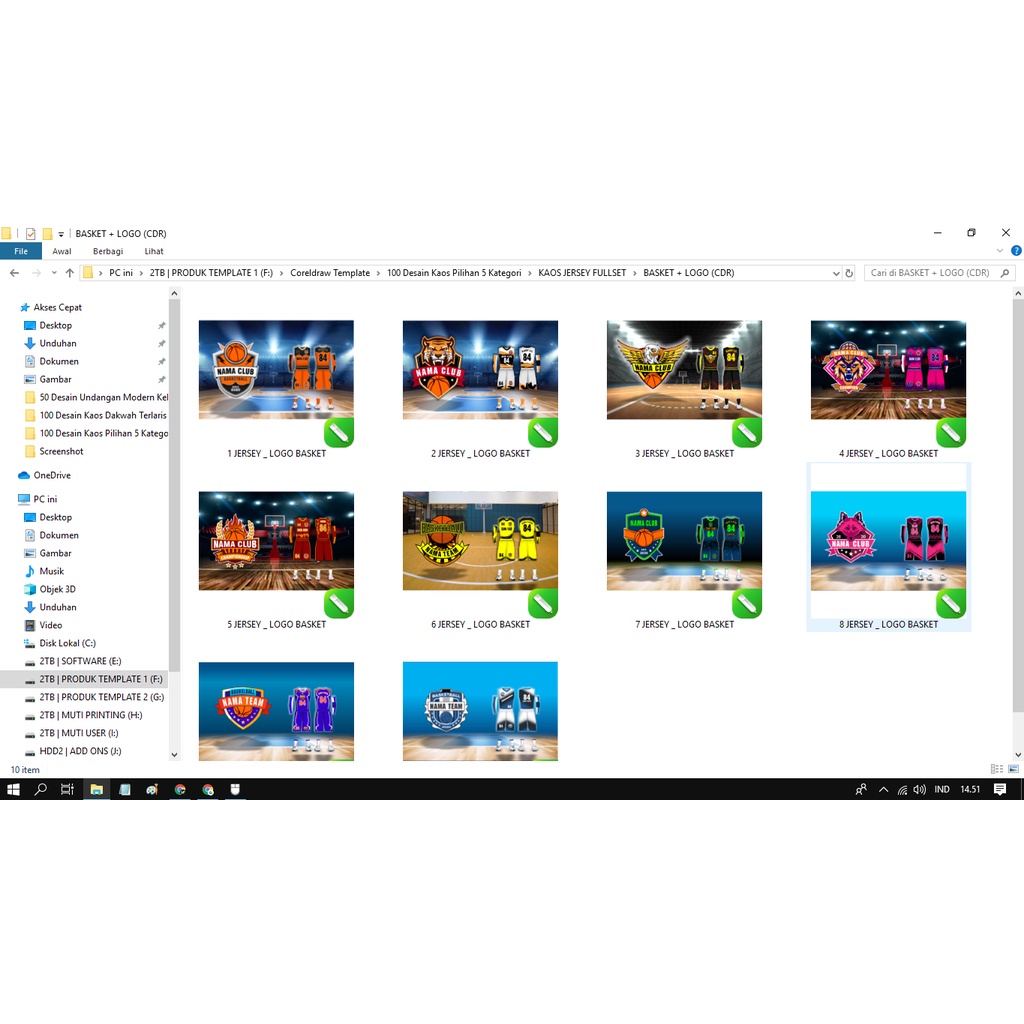Go back using the back arrow

point(14,273)
